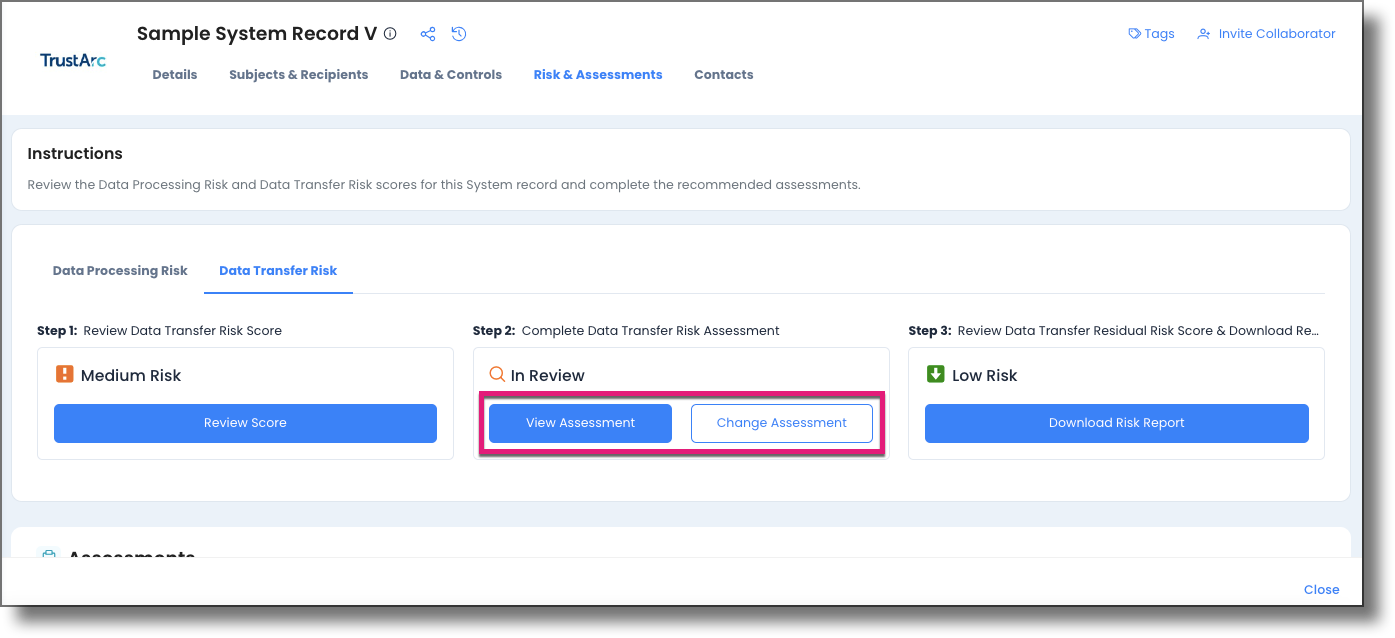Click the TrustArc logo
Image resolution: width=1395 pixels, height=638 pixels.
point(73,60)
